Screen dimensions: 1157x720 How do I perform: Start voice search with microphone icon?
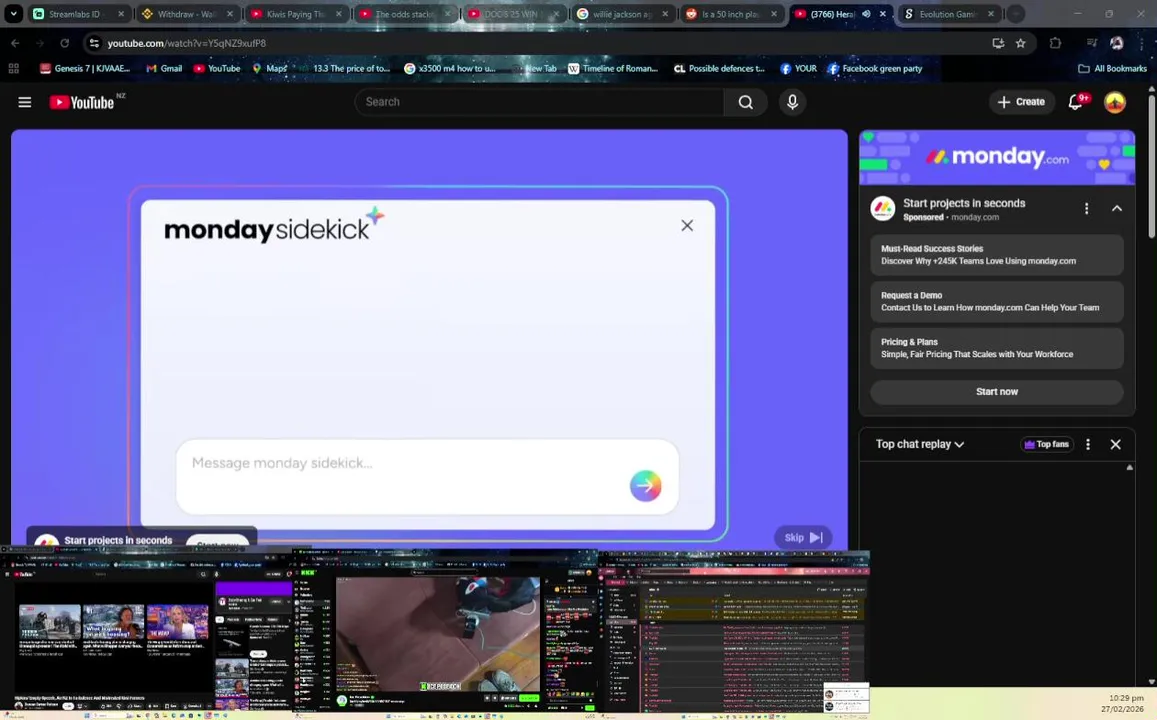pyautogui.click(x=792, y=102)
